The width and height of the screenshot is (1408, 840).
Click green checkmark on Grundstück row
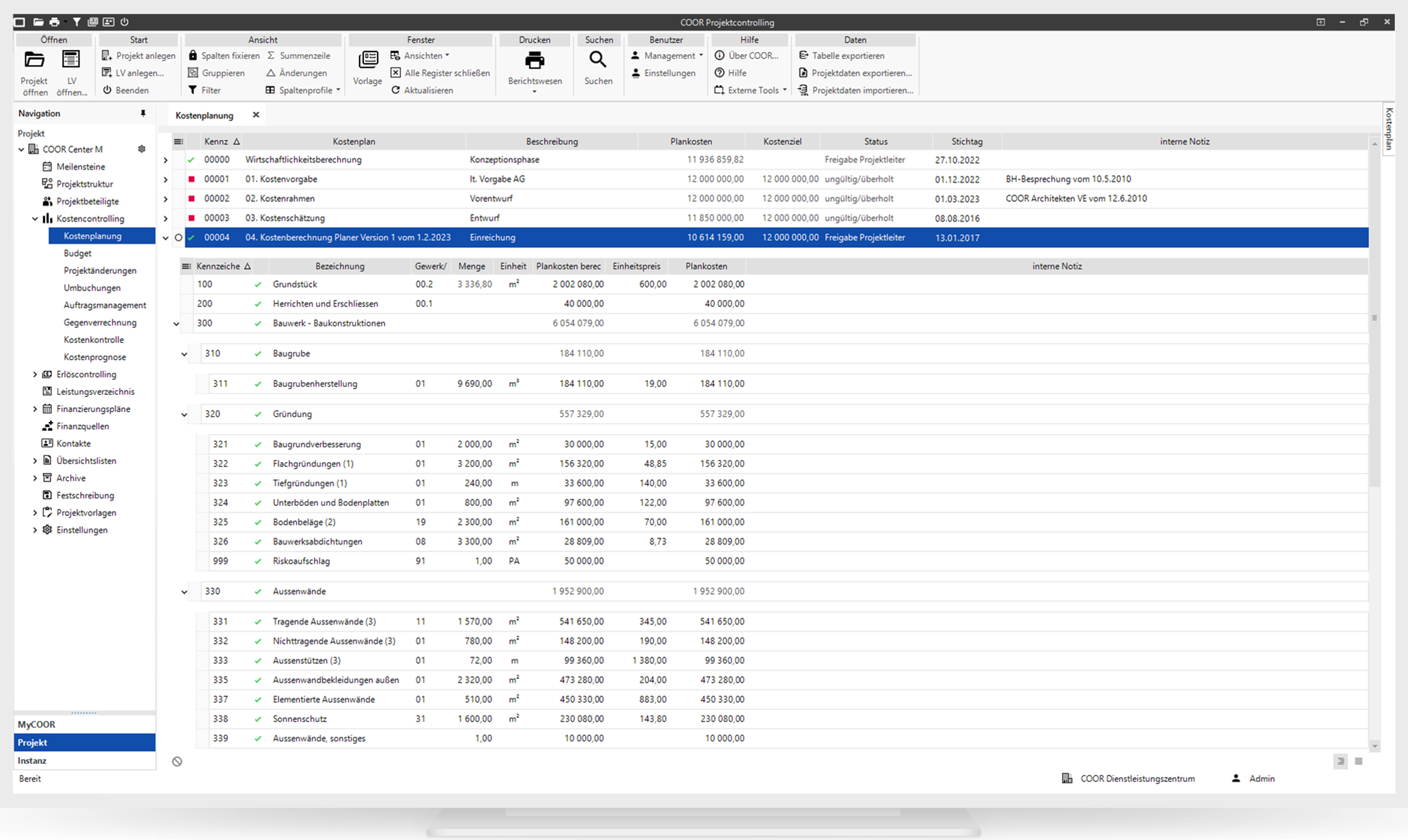point(258,285)
